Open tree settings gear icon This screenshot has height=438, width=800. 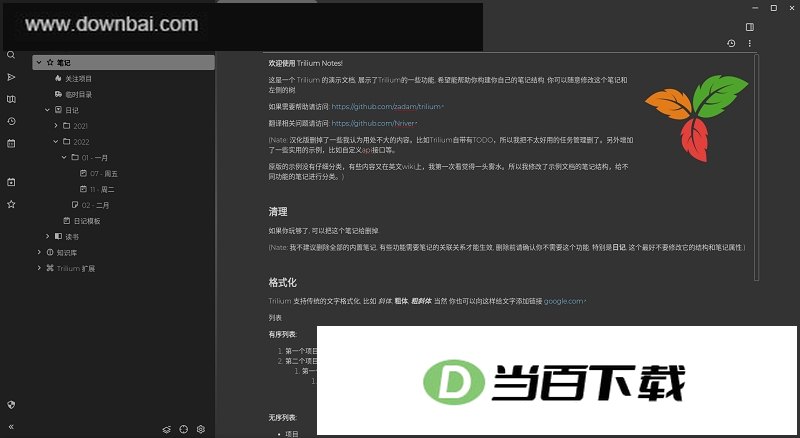point(201,429)
